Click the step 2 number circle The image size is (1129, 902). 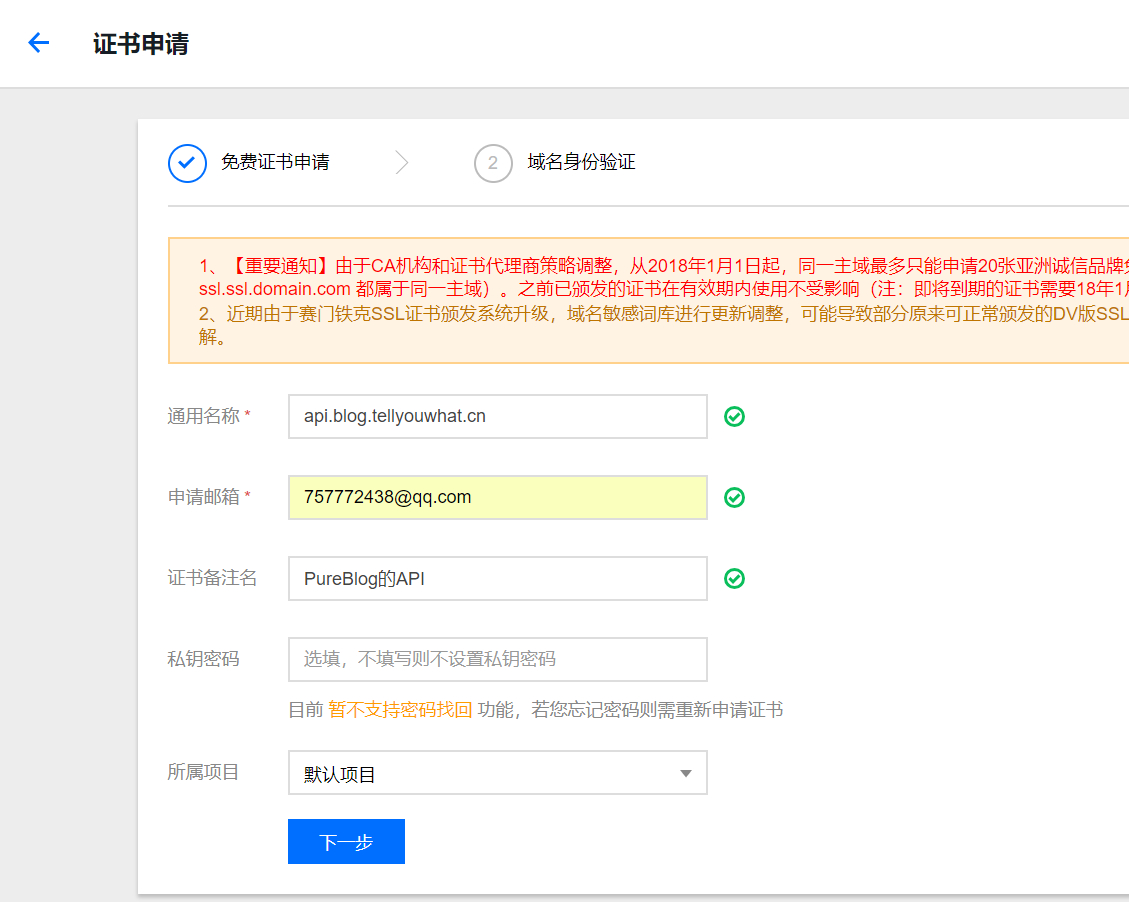coord(493,163)
